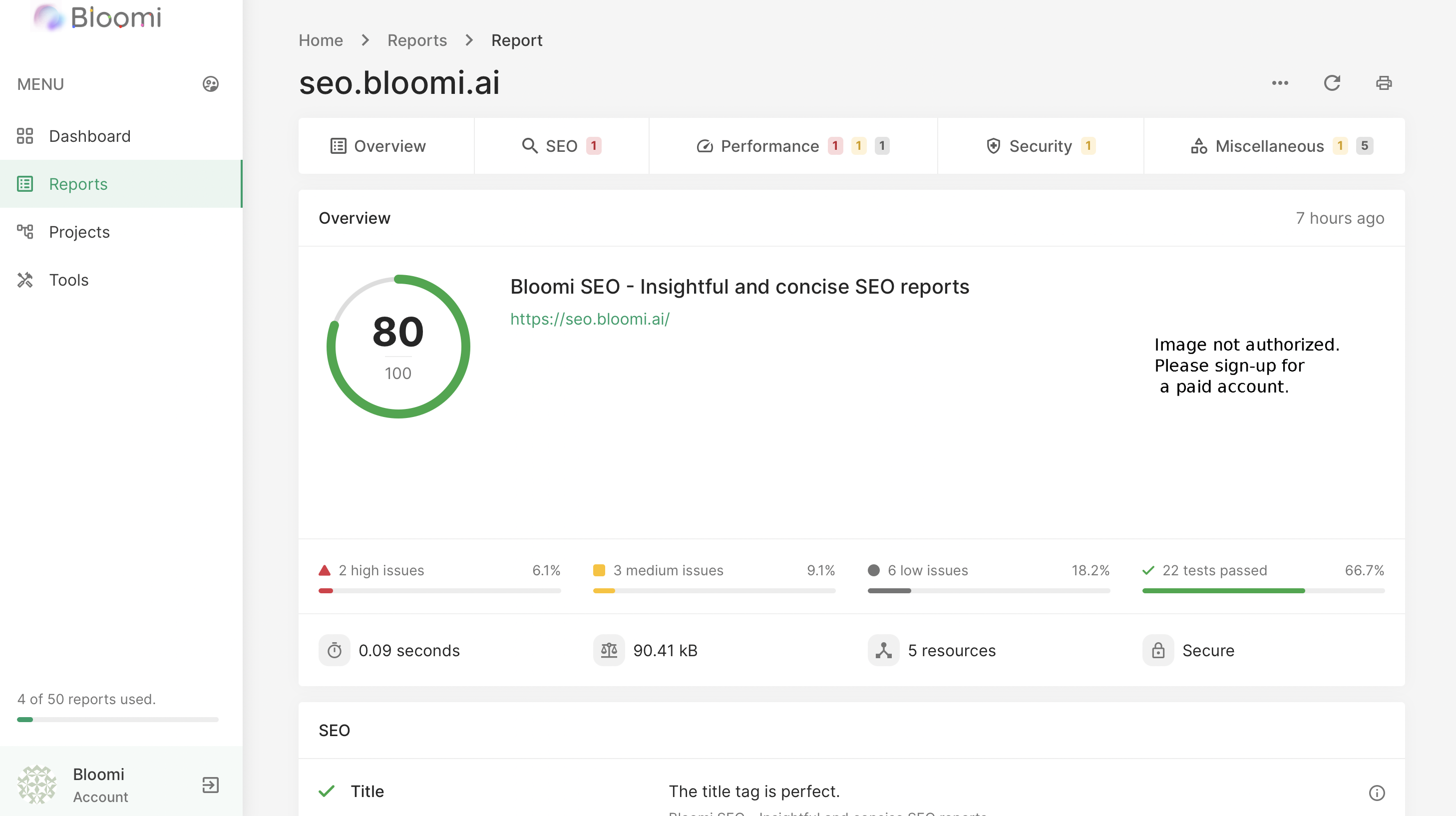Switch to the SEO tab
This screenshot has width=1456, height=816.
pos(561,146)
